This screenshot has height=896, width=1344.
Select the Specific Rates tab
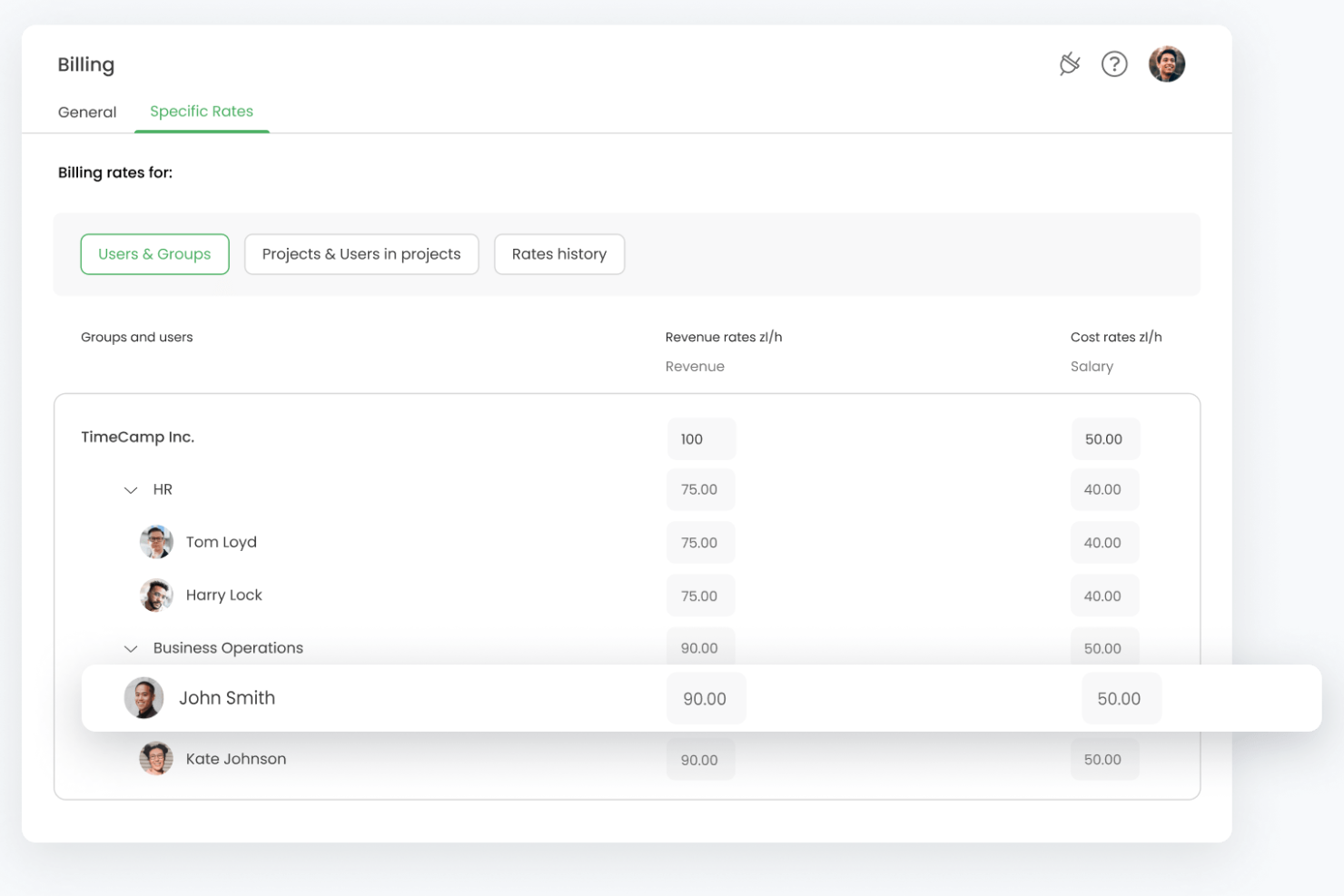[202, 112]
